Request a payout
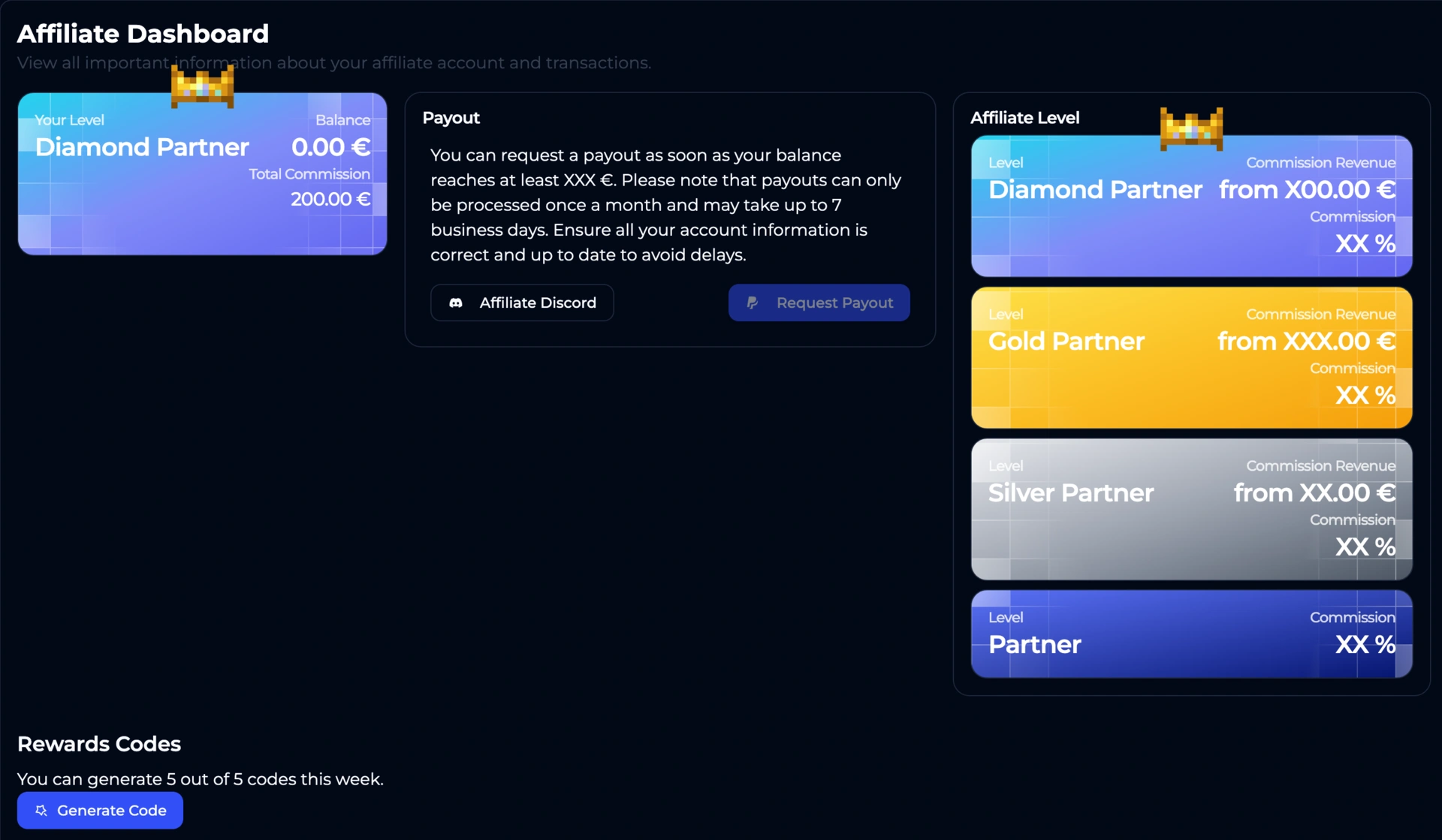Image resolution: width=1442 pixels, height=840 pixels. click(819, 303)
